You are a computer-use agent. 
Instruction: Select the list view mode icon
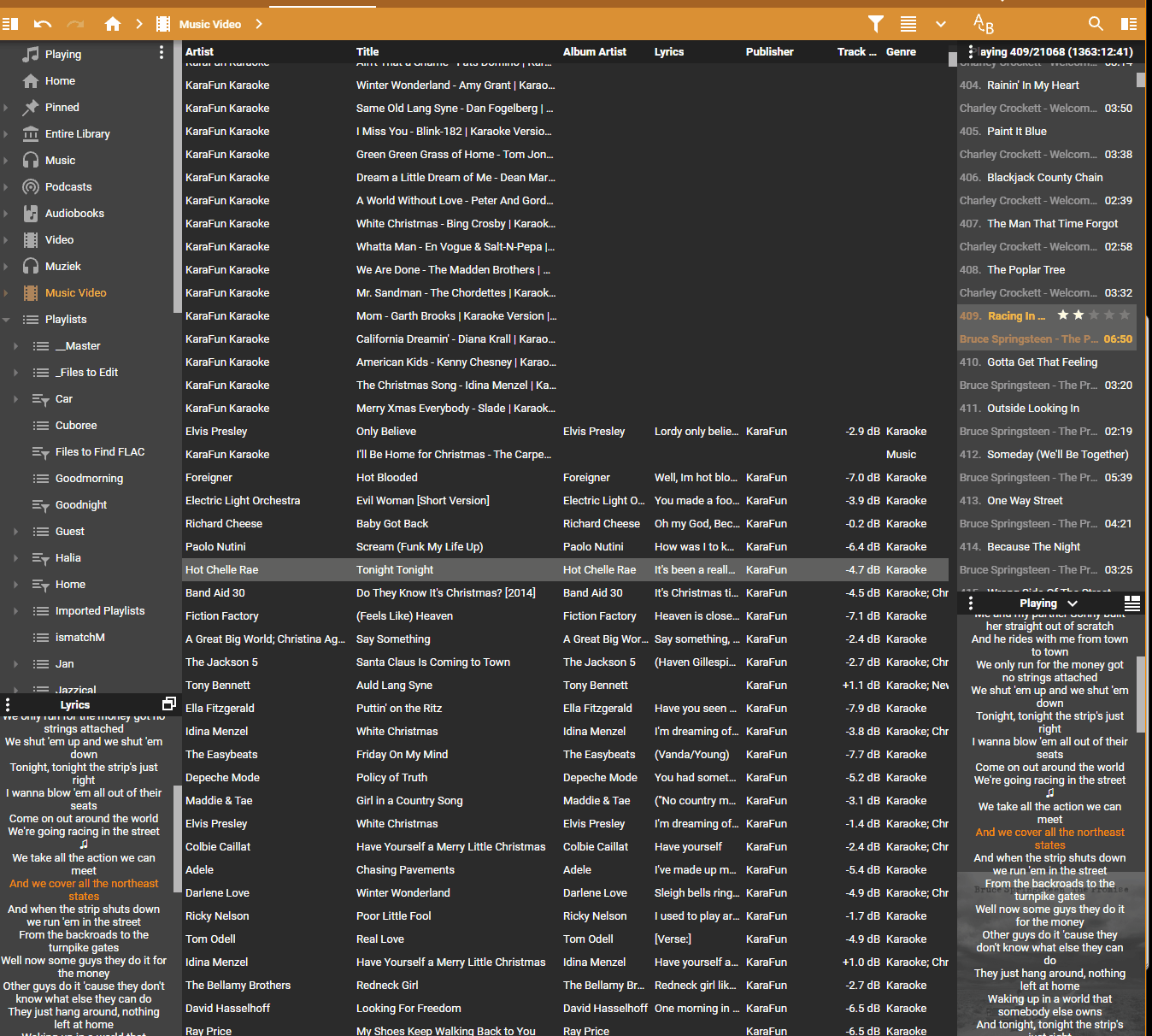(x=908, y=24)
